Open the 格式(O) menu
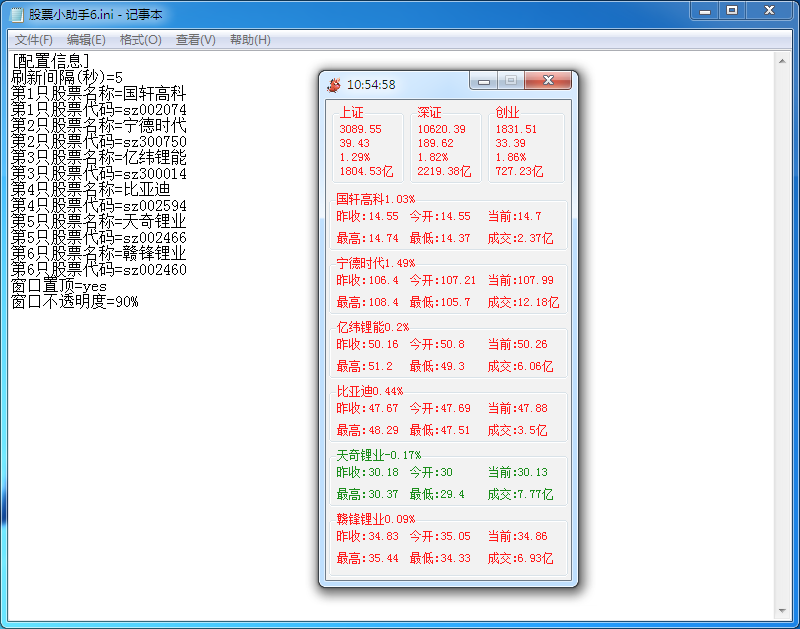The height and width of the screenshot is (629, 800). [140, 40]
